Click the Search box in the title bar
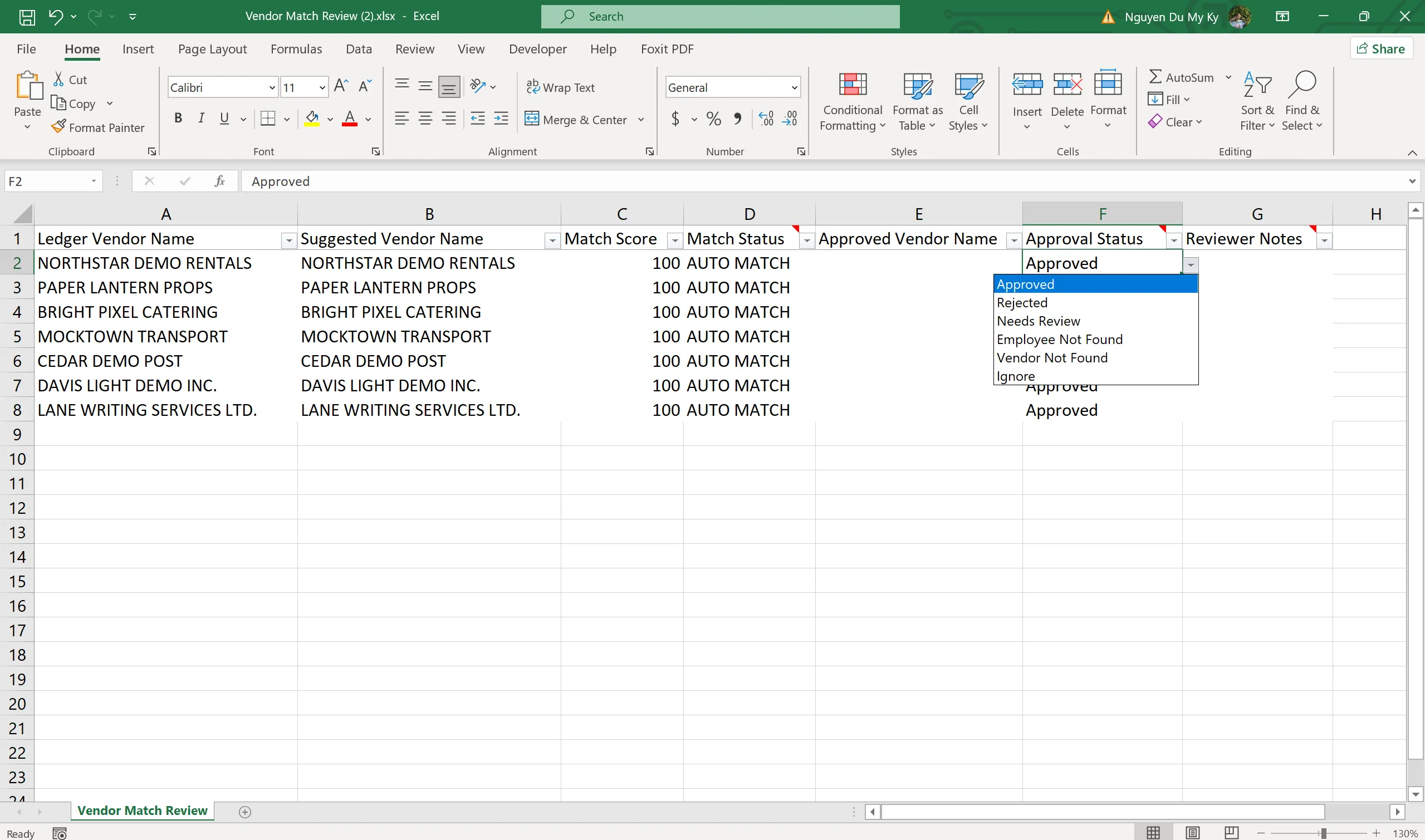This screenshot has height=840, width=1425. [720, 16]
